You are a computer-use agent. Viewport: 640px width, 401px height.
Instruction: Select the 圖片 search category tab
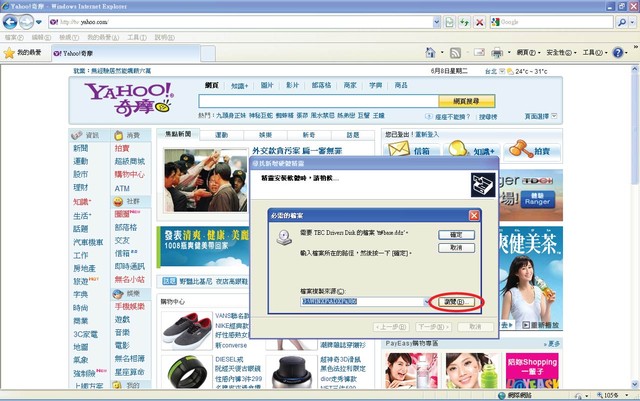(267, 85)
